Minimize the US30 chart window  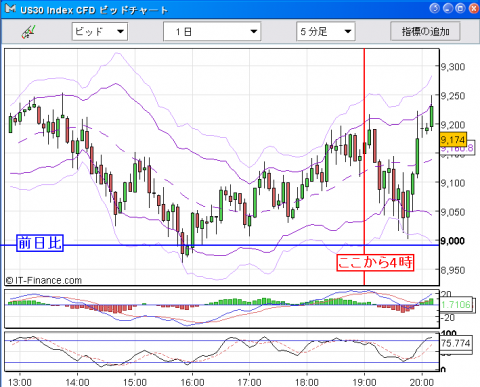click(x=448, y=8)
